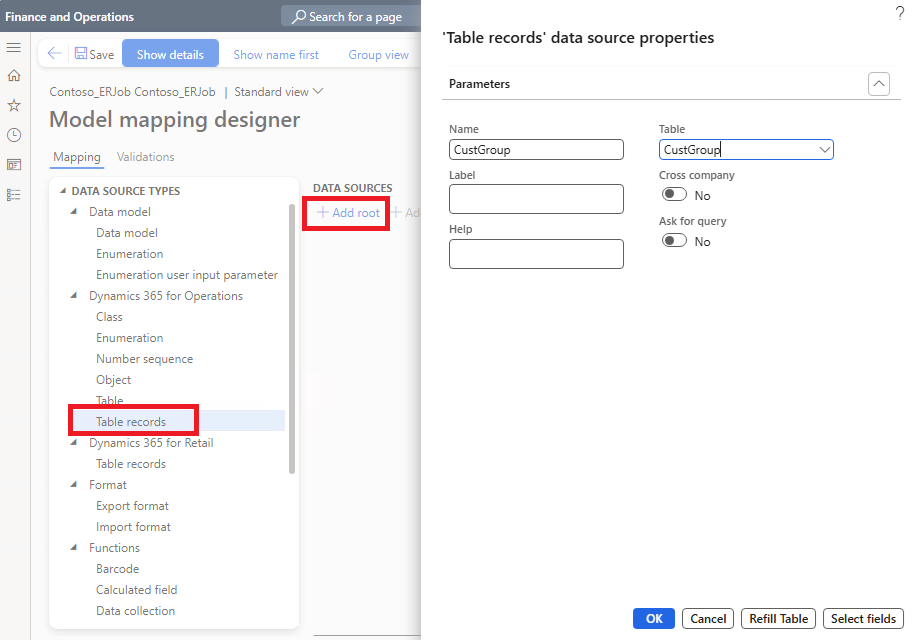Viewport: 914px width, 640px height.
Task: Enable the Ask for query switch
Action: click(674, 241)
